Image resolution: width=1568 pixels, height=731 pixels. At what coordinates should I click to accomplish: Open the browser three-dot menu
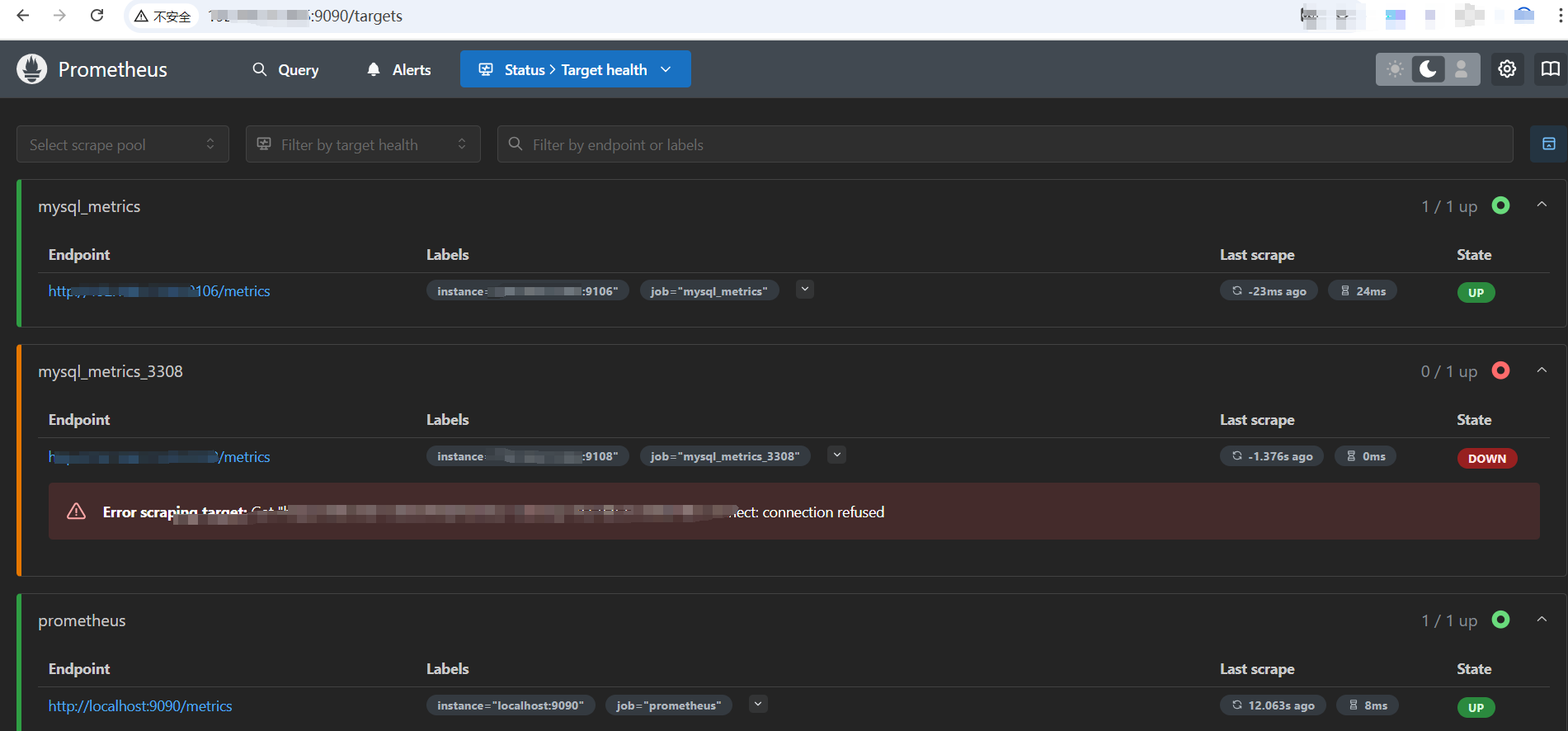1561,16
